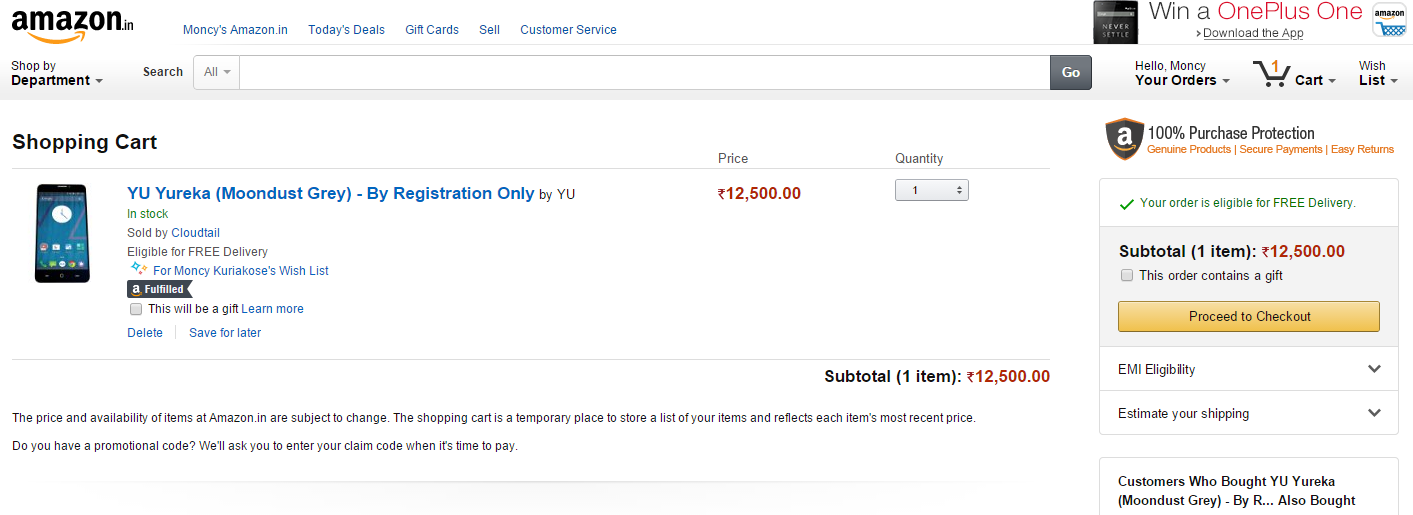Click the Amazon Fulfilled badge
1413x515 pixels.
tap(159, 289)
